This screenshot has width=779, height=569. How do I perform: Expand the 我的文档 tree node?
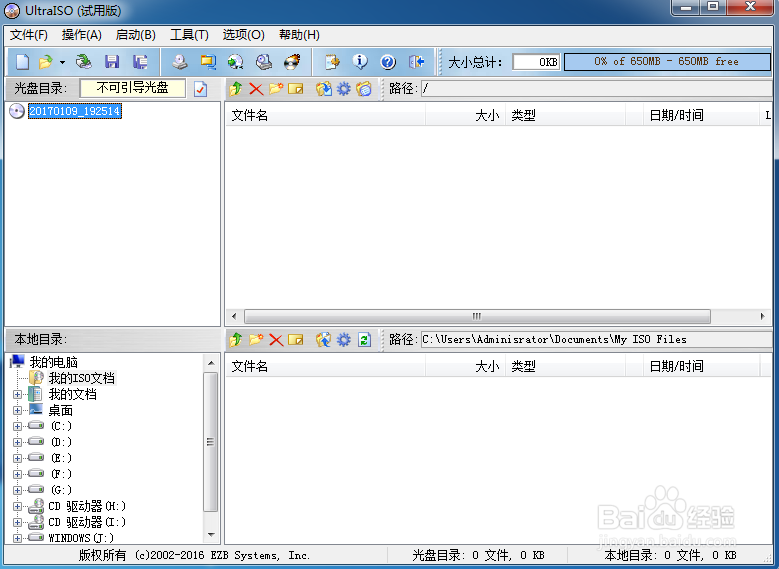click(17, 395)
